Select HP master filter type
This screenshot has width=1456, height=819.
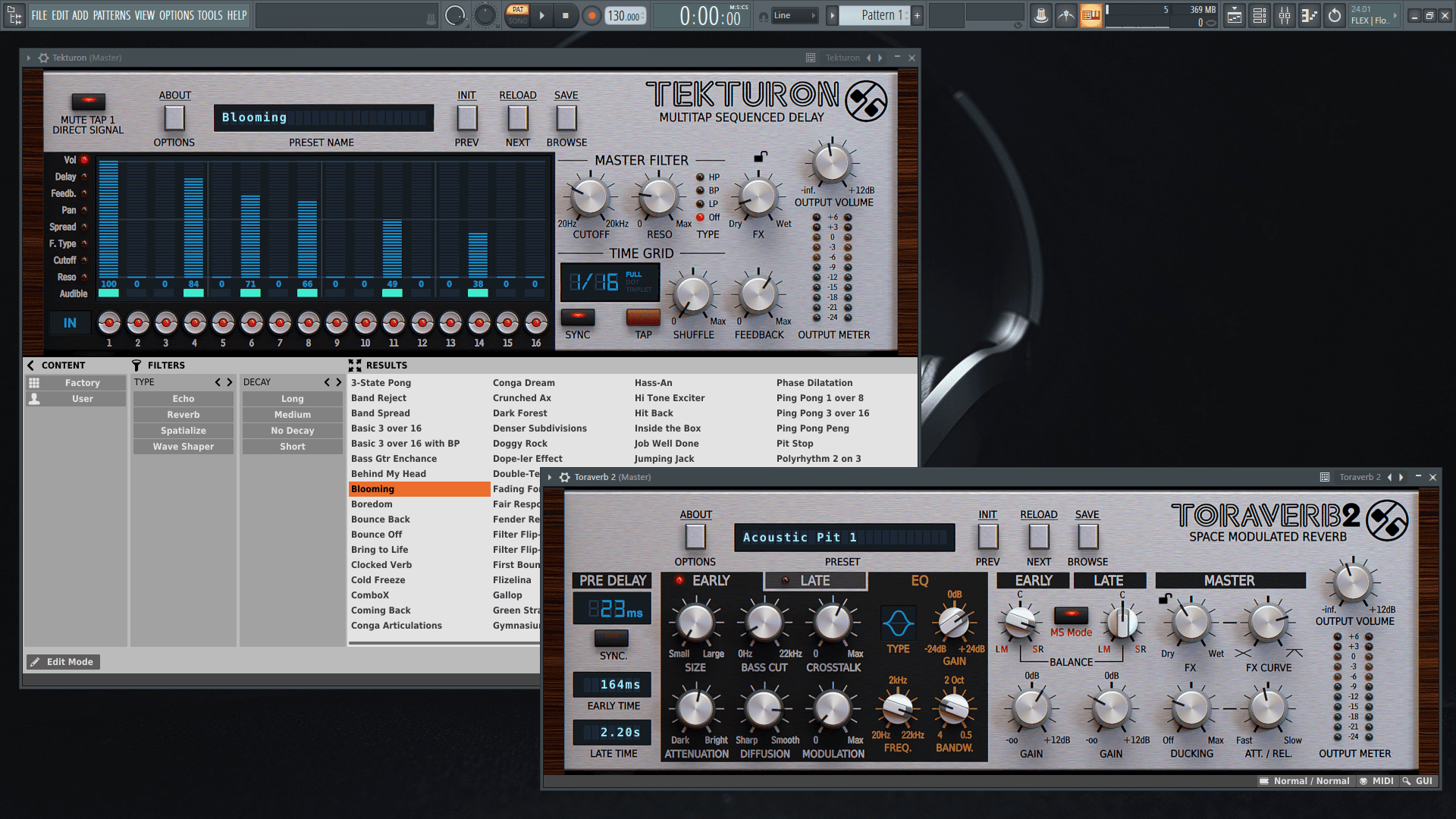click(x=700, y=177)
